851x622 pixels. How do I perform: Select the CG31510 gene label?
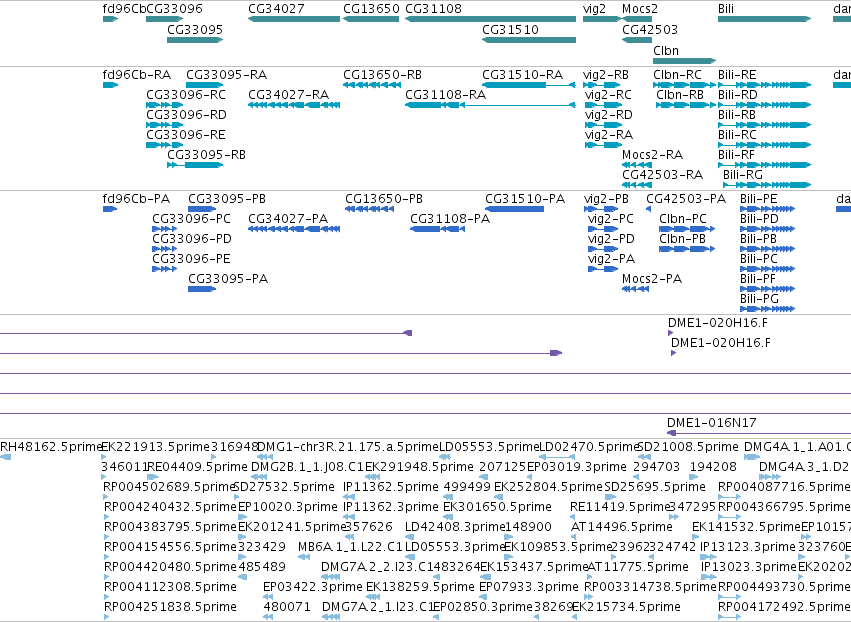click(x=510, y=30)
